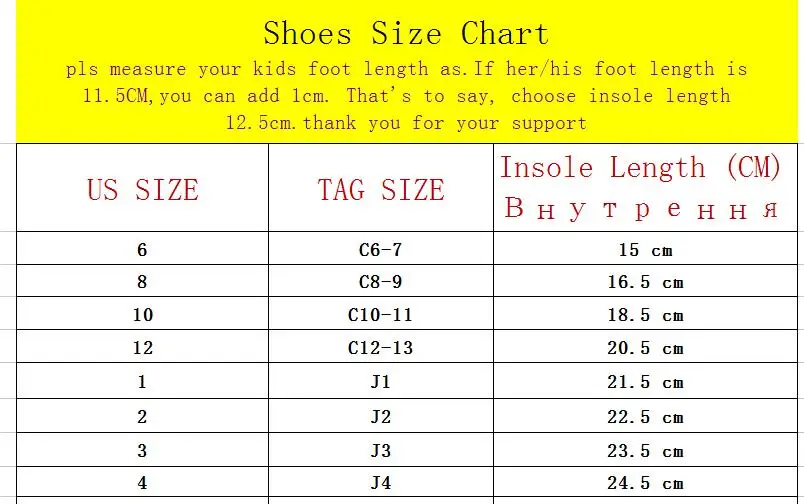This screenshot has width=804, height=504.
Task: Select US size 10 cell
Action: [x=142, y=315]
